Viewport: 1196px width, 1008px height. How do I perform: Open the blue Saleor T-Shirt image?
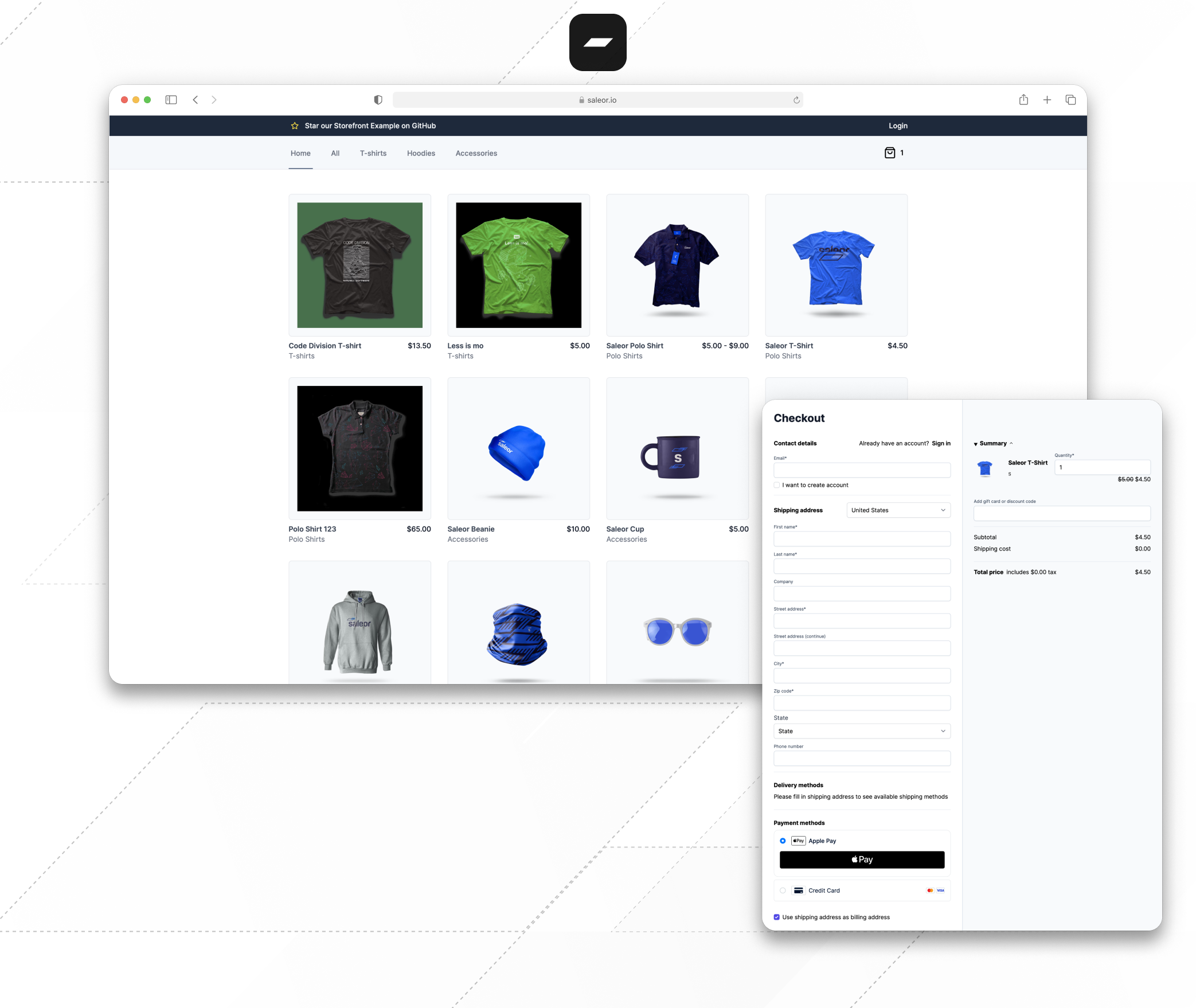pyautogui.click(x=836, y=265)
